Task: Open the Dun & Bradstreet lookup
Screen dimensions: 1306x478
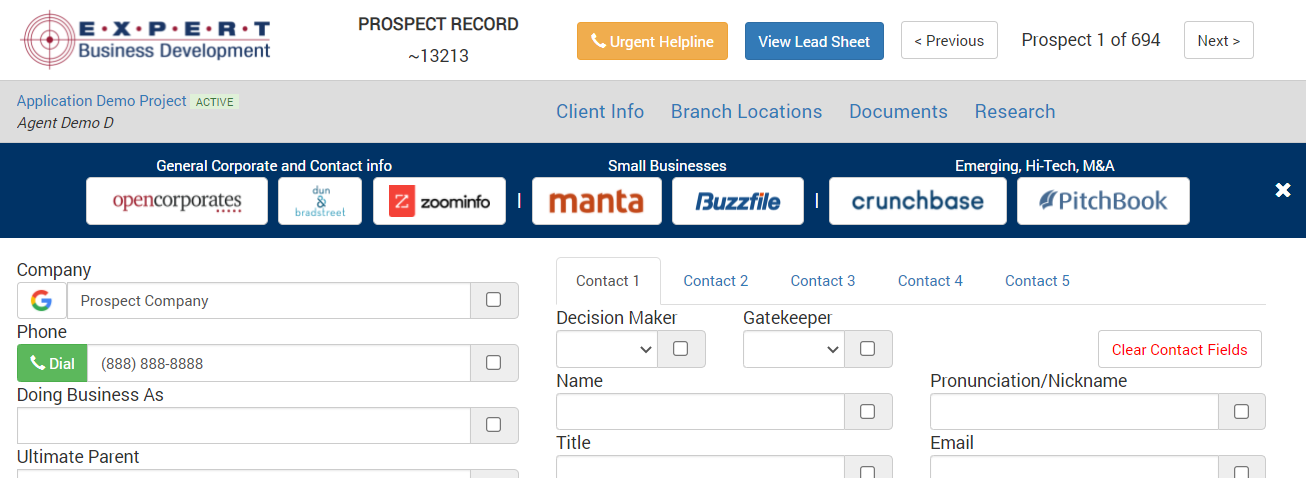Action: 320,201
